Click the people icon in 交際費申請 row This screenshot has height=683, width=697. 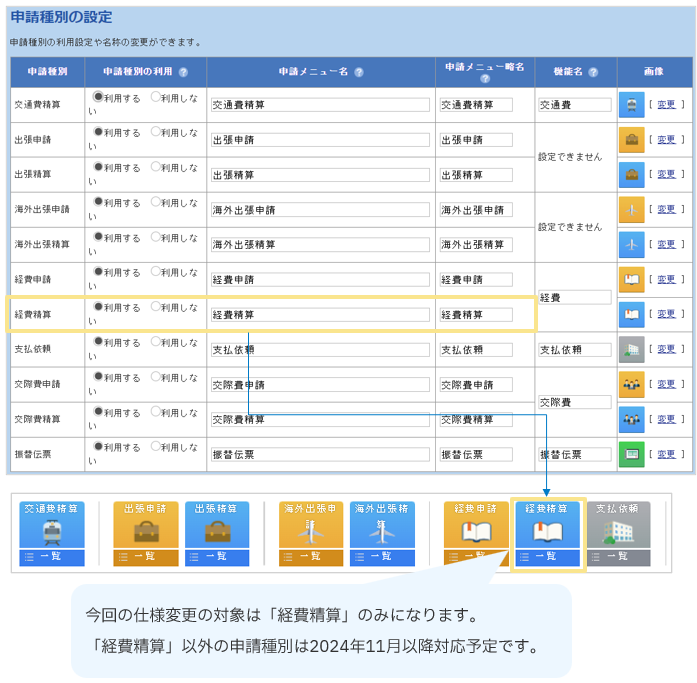click(631, 385)
